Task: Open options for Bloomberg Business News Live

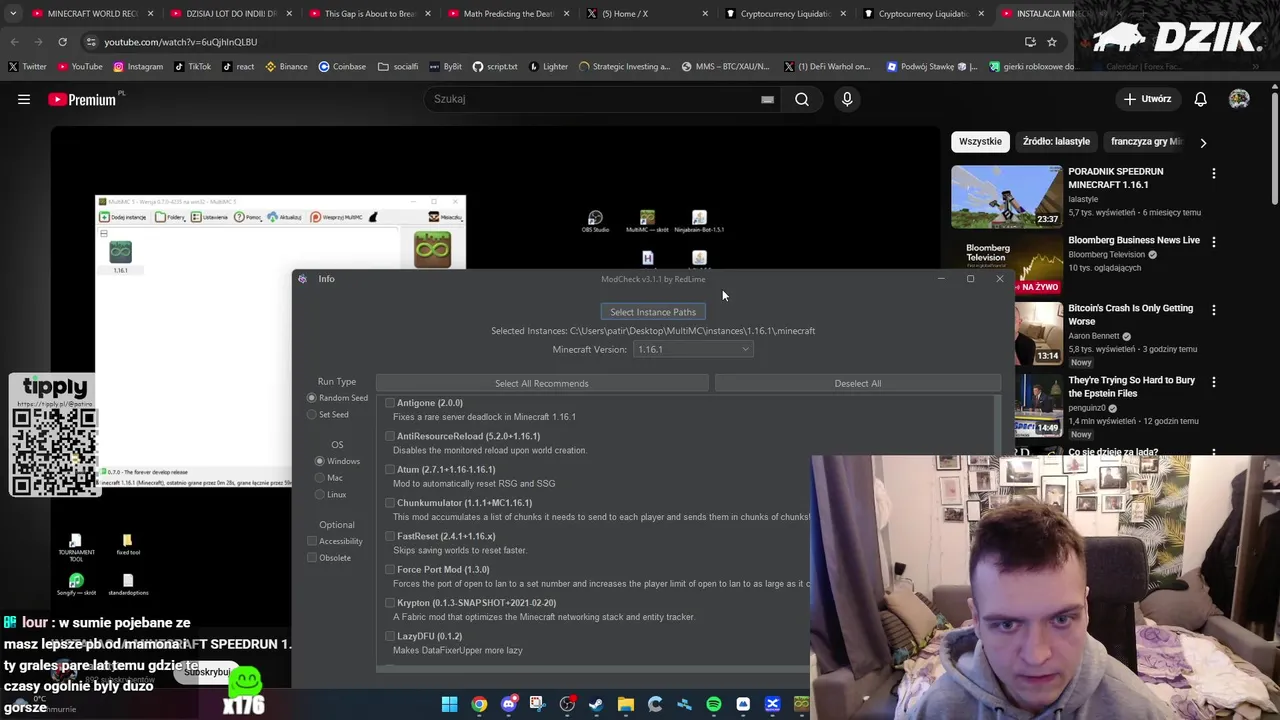Action: click(x=1214, y=242)
